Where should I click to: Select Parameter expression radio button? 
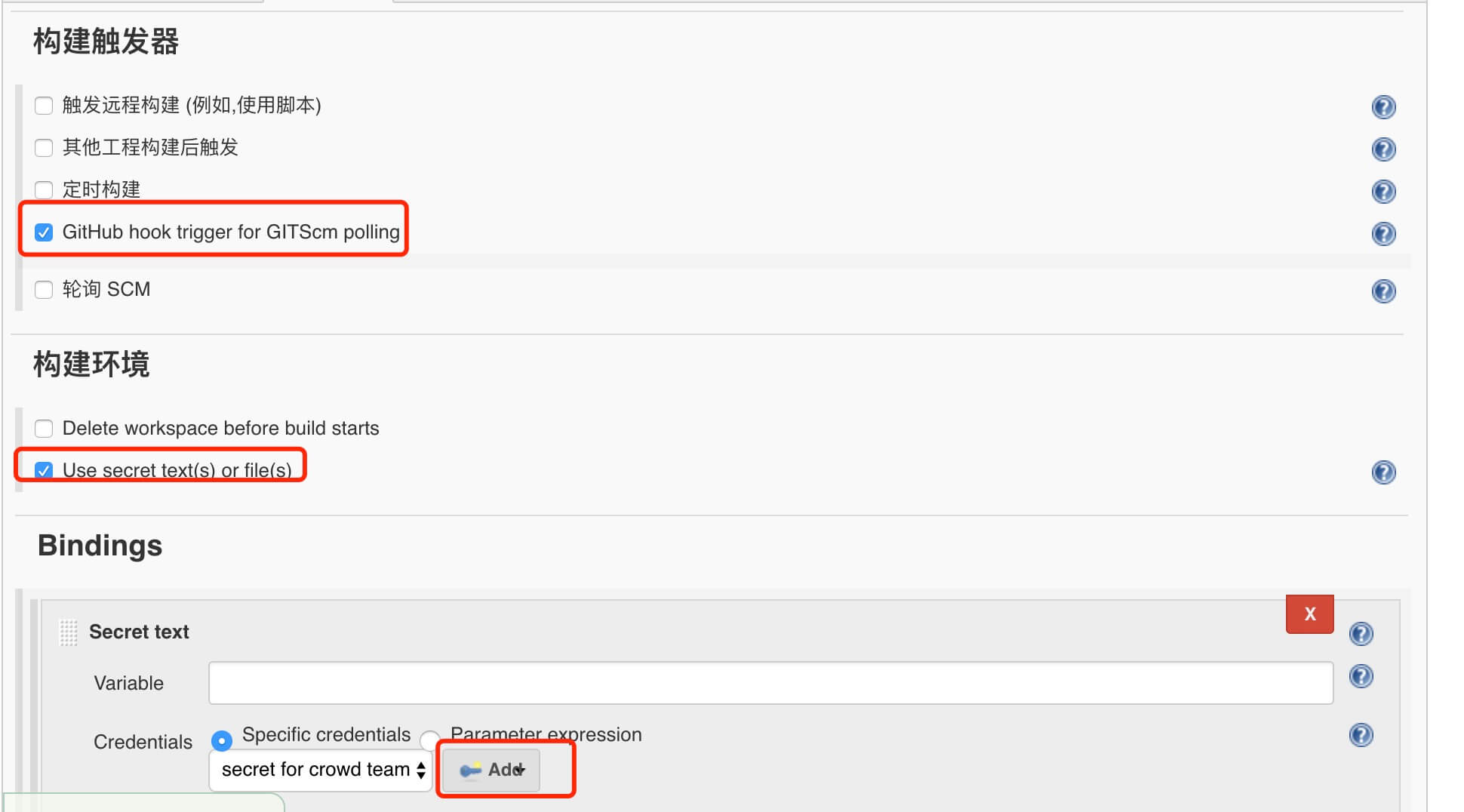pos(430,739)
